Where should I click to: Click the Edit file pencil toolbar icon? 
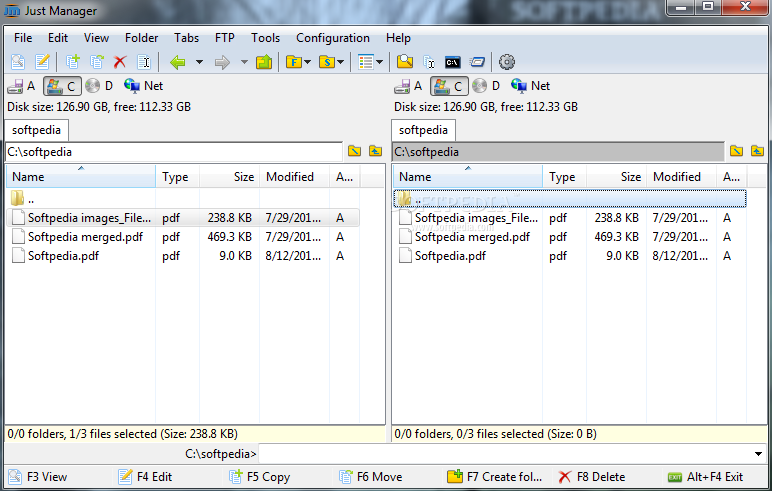[42, 62]
